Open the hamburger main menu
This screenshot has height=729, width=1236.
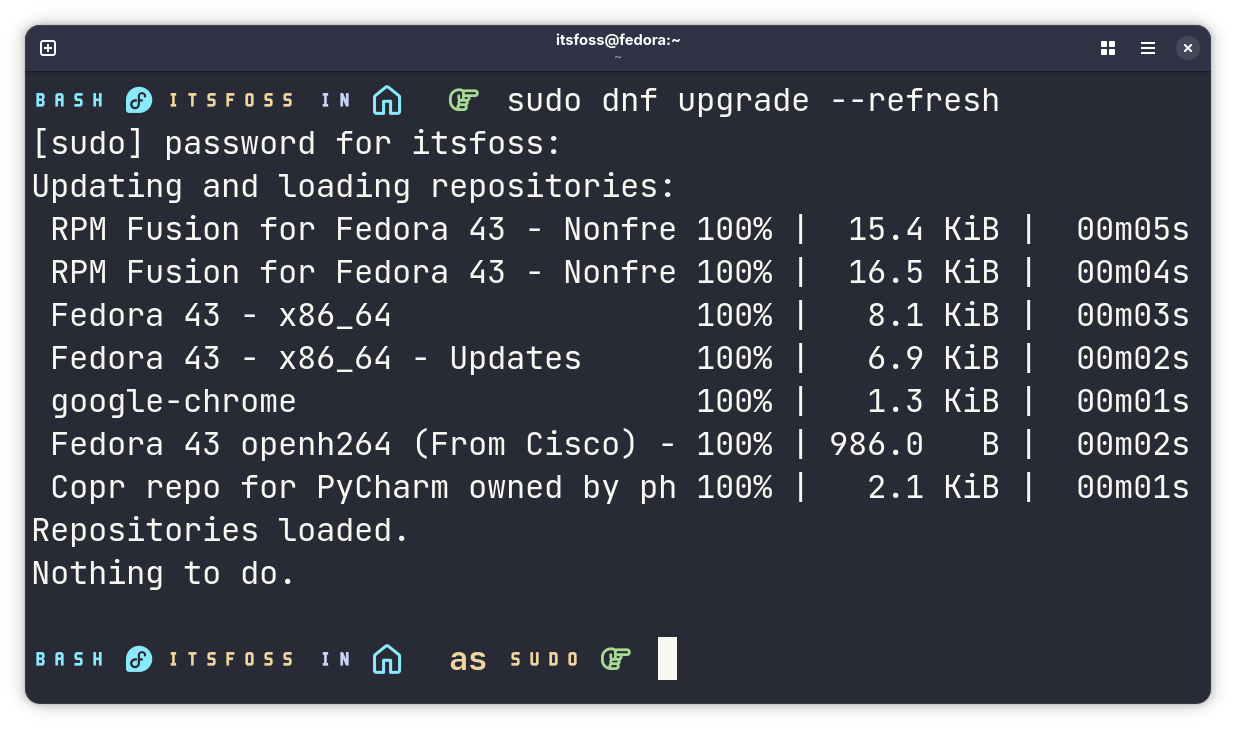1148,48
